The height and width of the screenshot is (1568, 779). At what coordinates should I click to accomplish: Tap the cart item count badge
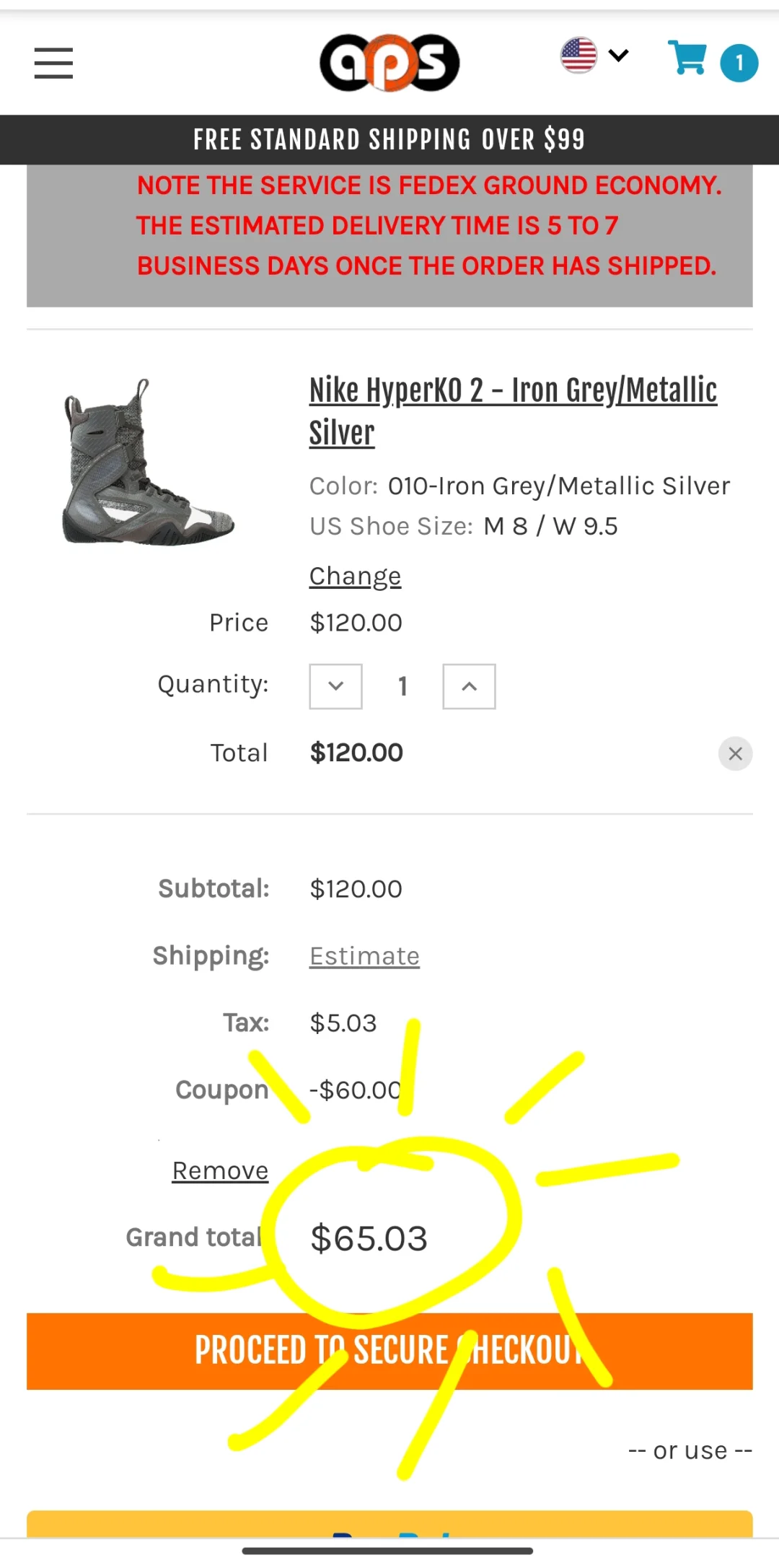pyautogui.click(x=739, y=63)
